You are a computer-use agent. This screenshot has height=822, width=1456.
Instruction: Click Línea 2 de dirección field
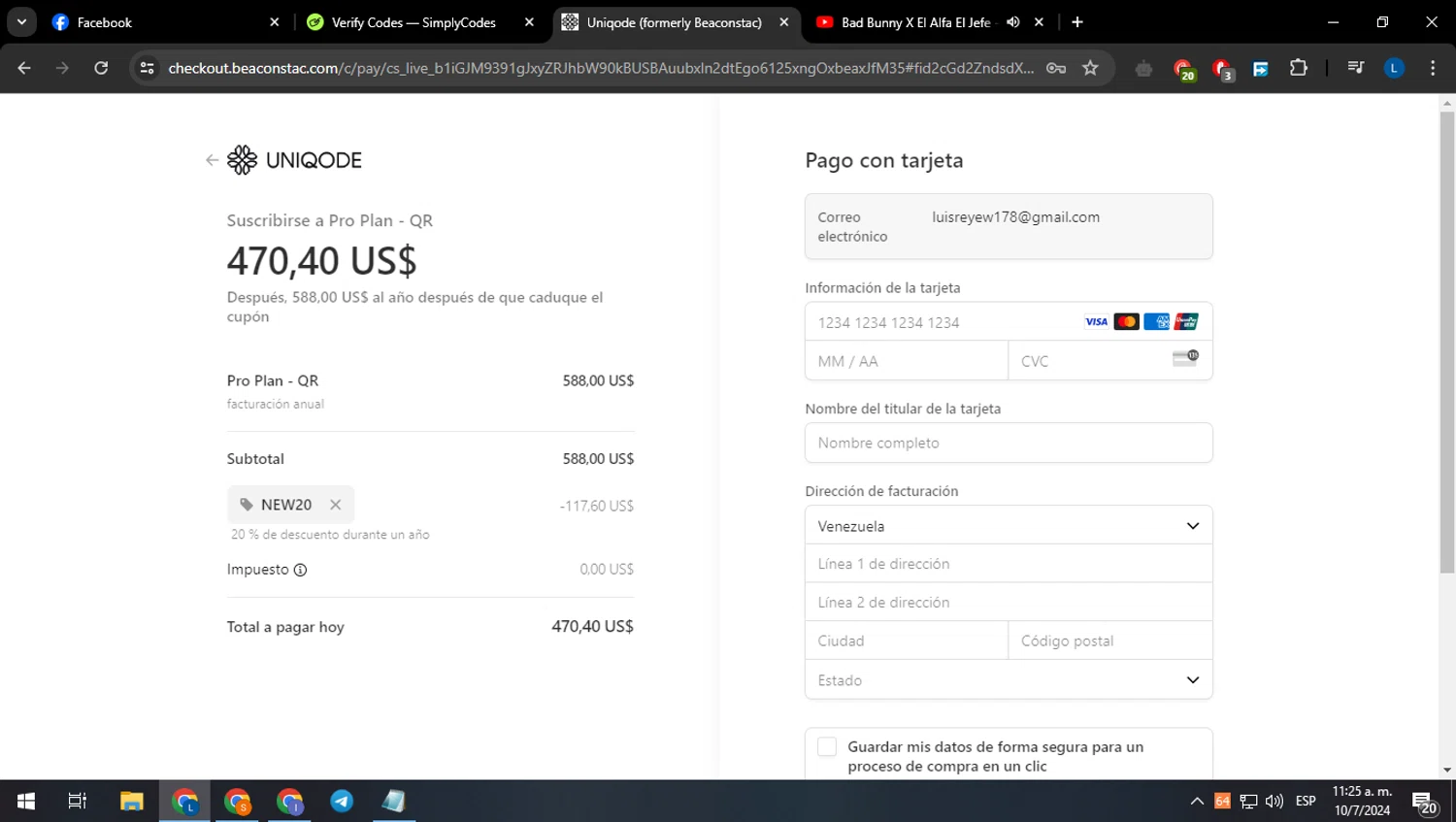(1009, 603)
